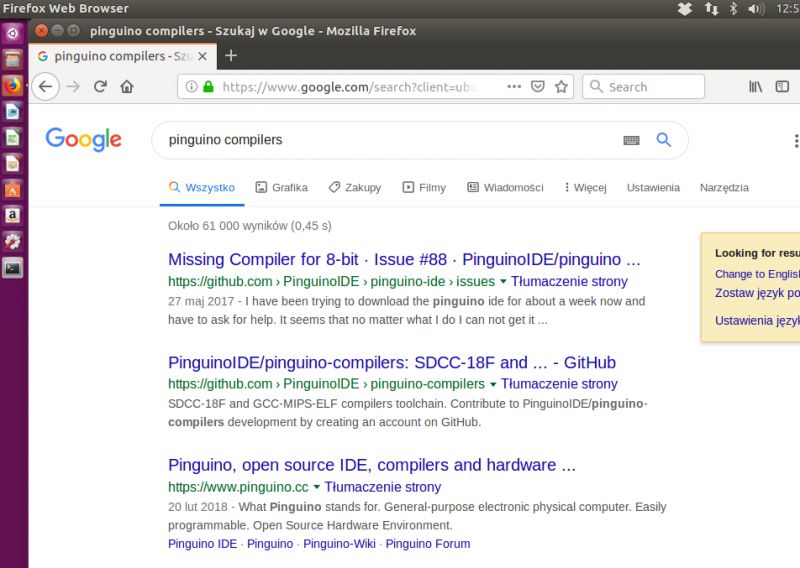
Task: Open System Settings from launcher
Action: tap(12, 241)
